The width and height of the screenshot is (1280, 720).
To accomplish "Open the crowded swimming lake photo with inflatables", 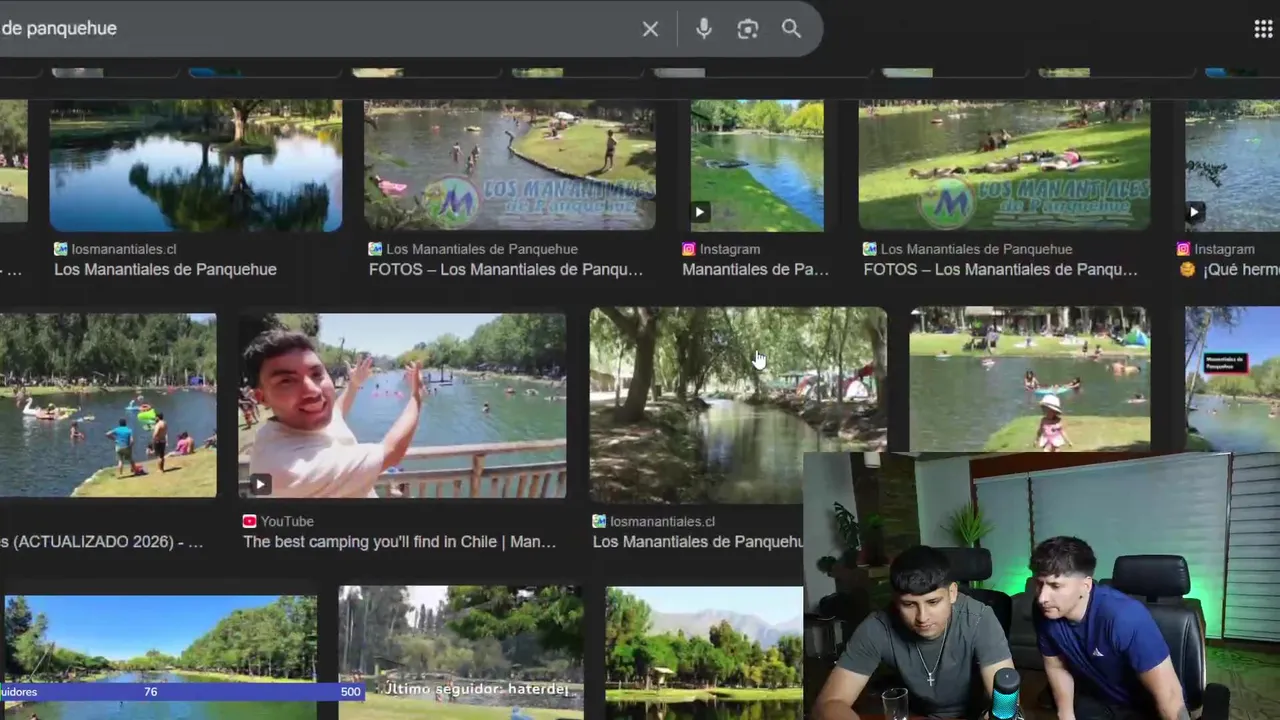I will coord(108,405).
